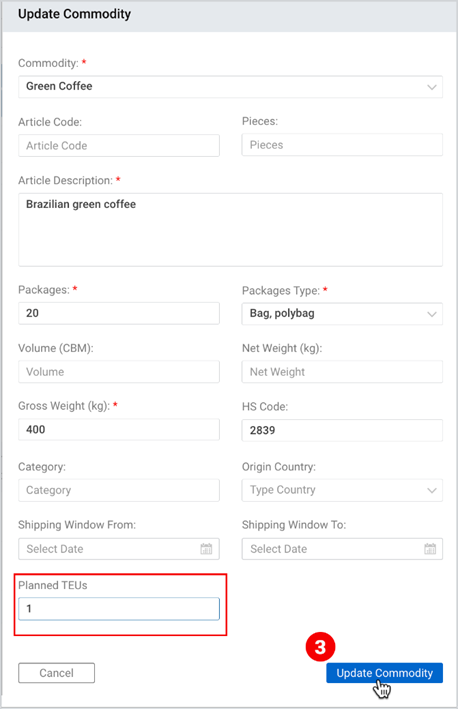Click the Cancel button
The width and height of the screenshot is (458, 709).
tap(57, 673)
